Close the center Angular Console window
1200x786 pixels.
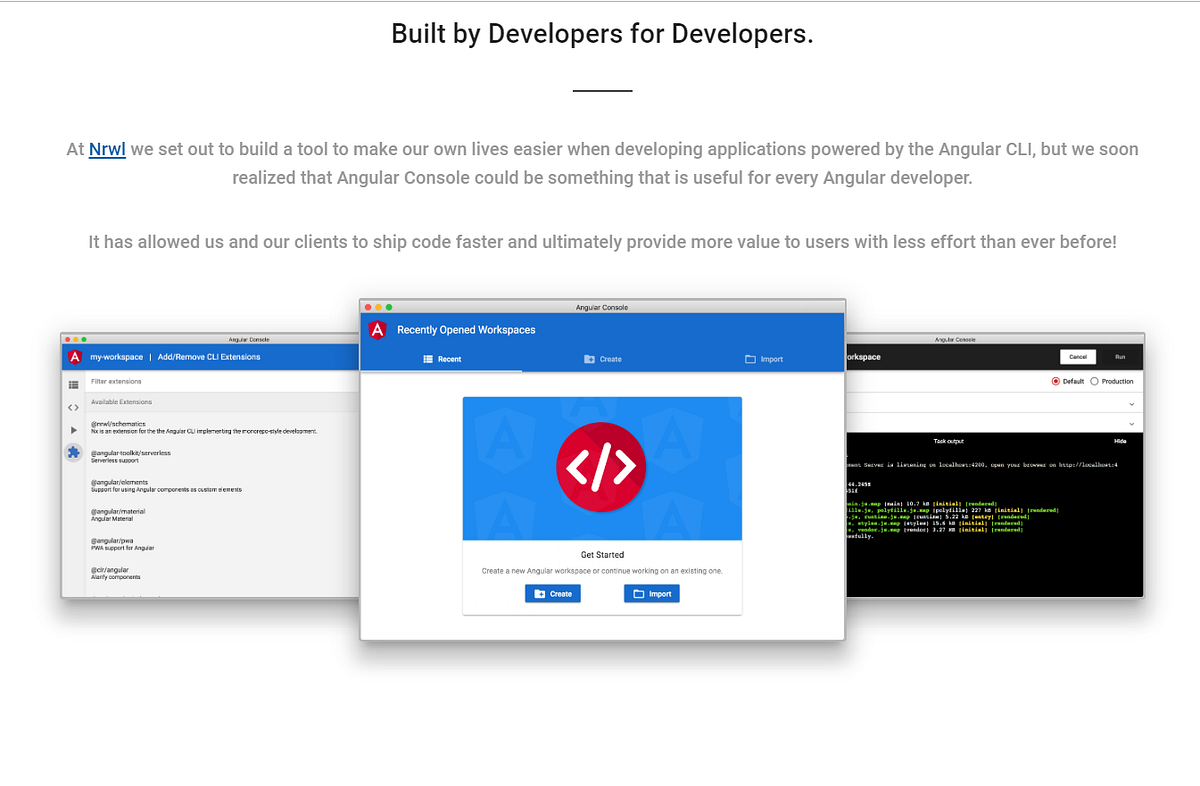(368, 307)
